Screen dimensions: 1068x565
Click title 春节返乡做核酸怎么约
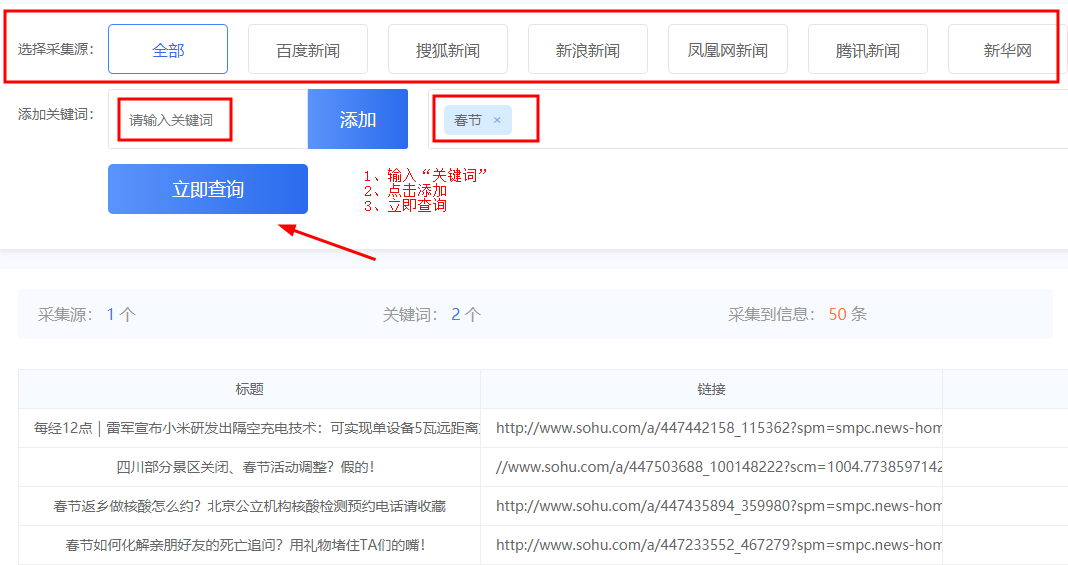point(249,506)
